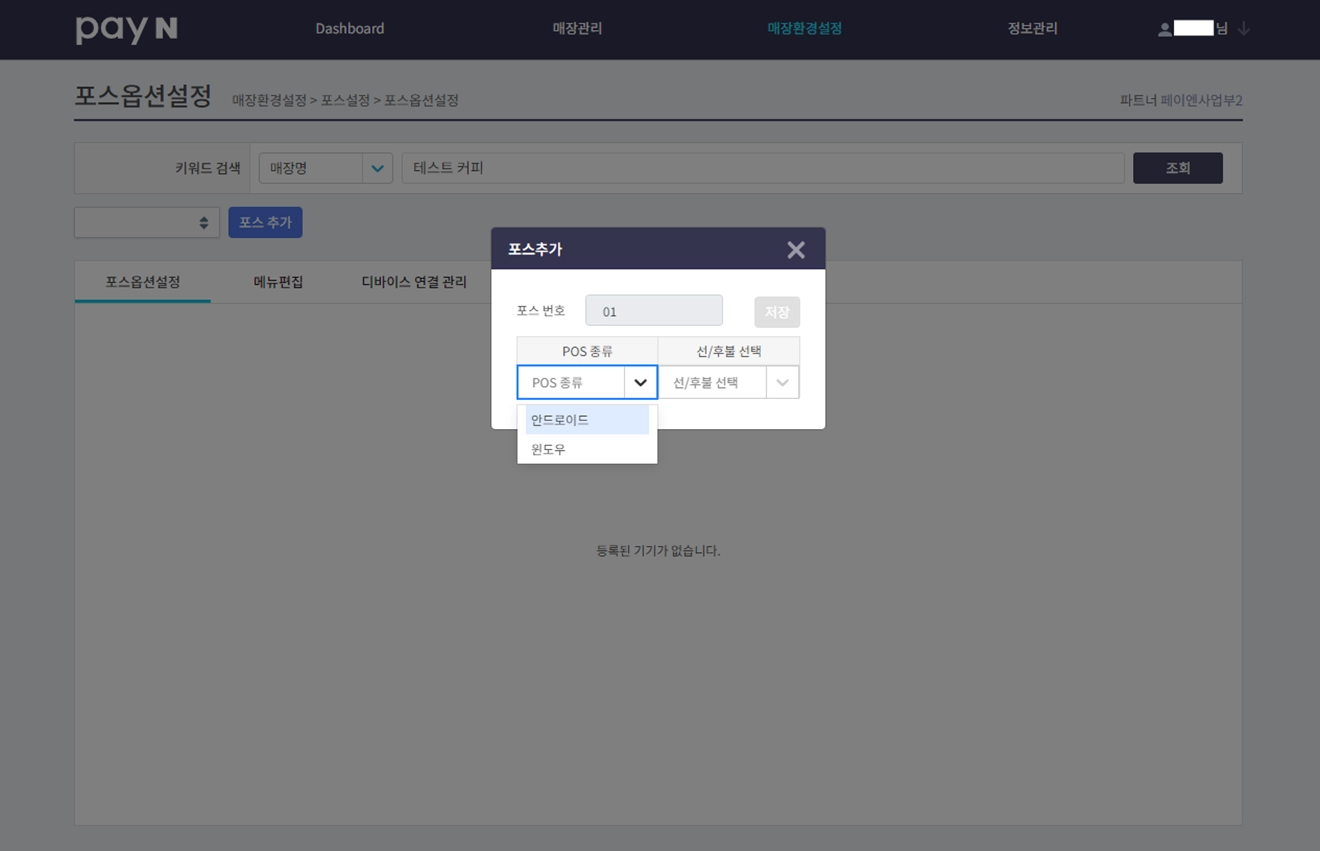
Task: Click the 포스 번호 label
Action: [x=541, y=310]
